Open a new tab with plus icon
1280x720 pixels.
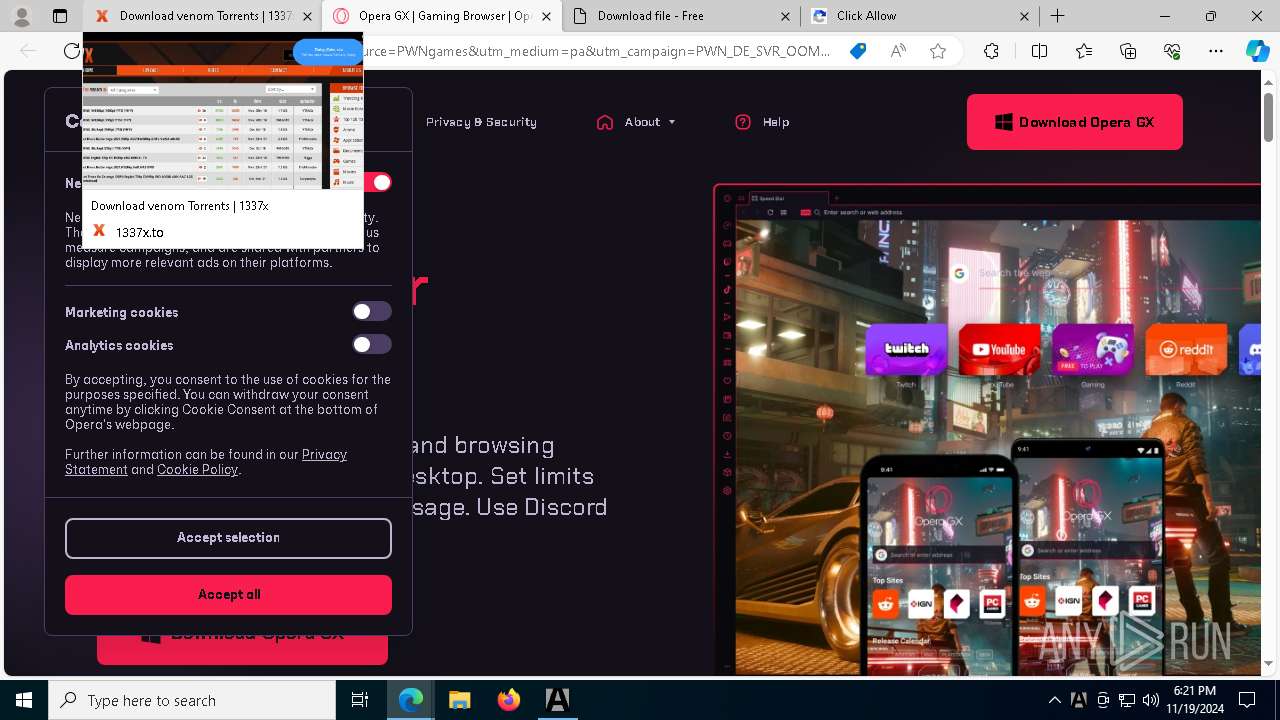[1058, 16]
